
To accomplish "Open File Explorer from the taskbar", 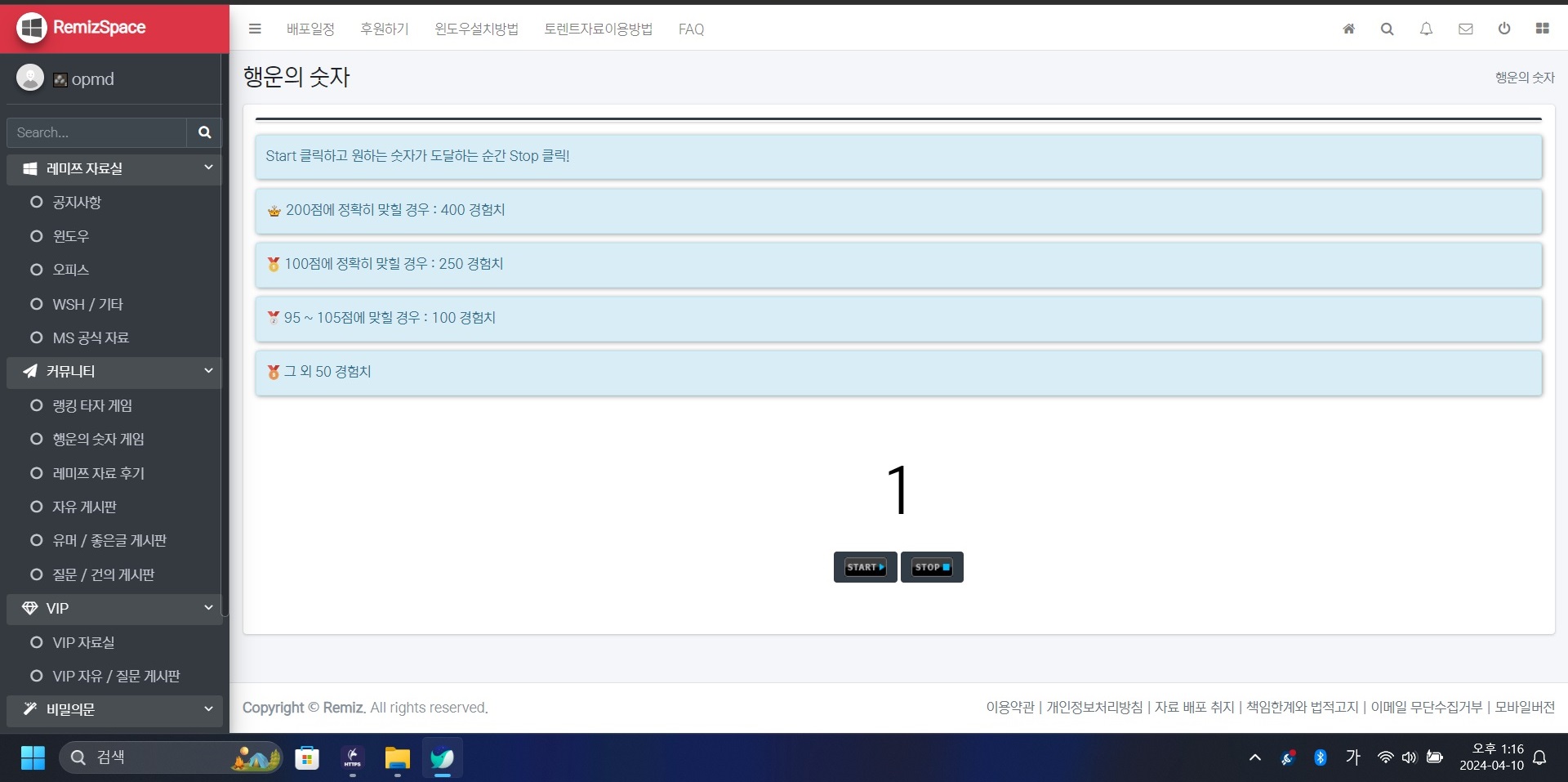I will [x=397, y=758].
